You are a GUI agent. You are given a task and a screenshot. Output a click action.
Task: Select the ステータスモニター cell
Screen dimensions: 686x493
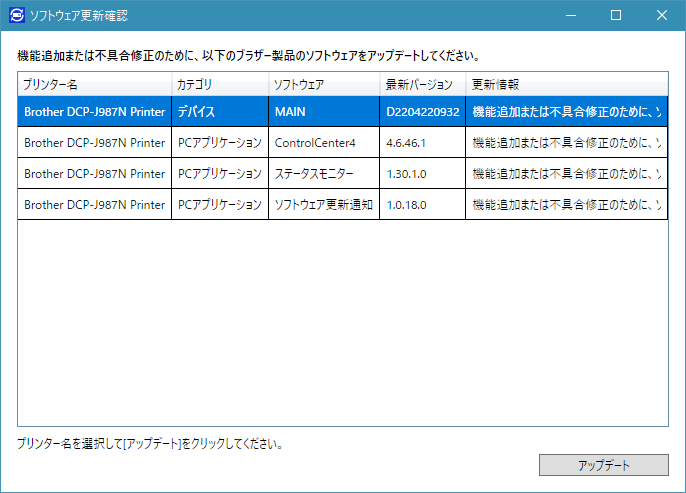pos(324,174)
